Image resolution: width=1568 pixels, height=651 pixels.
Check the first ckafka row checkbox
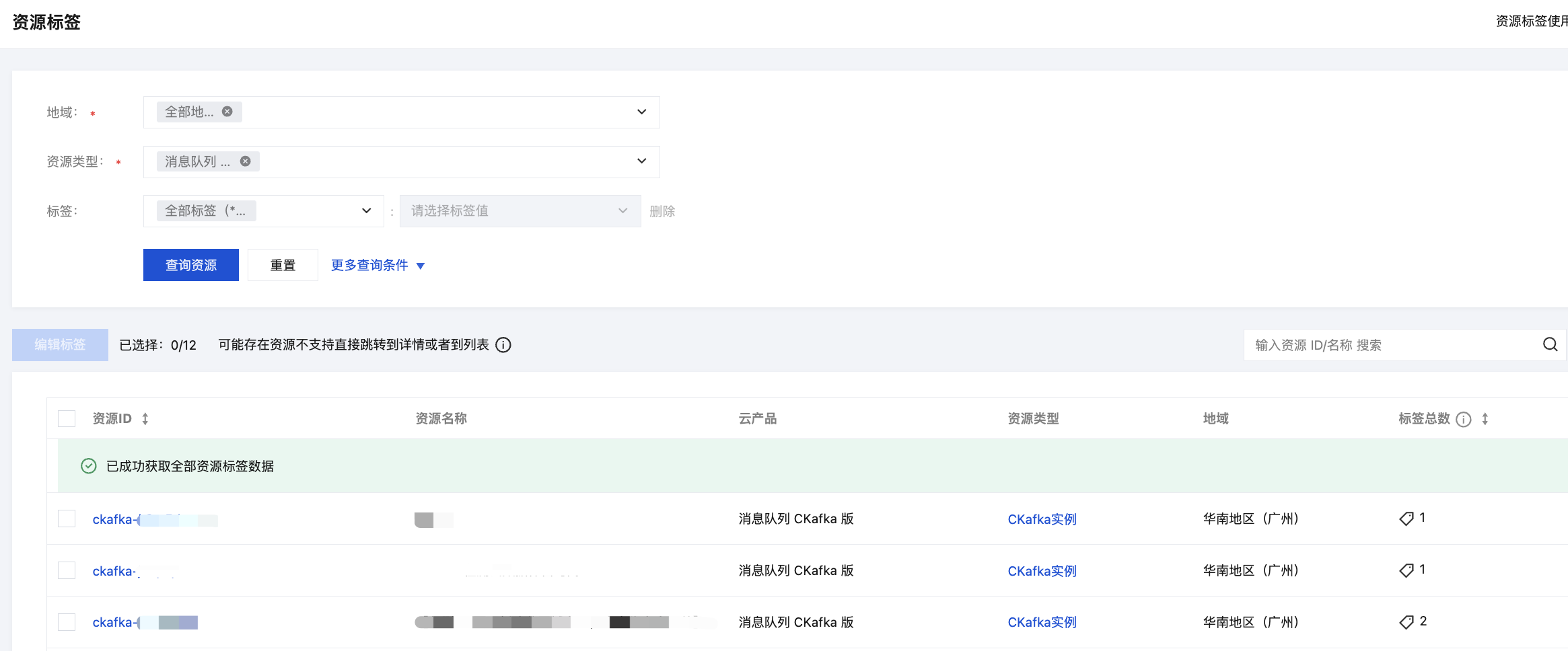click(67, 519)
